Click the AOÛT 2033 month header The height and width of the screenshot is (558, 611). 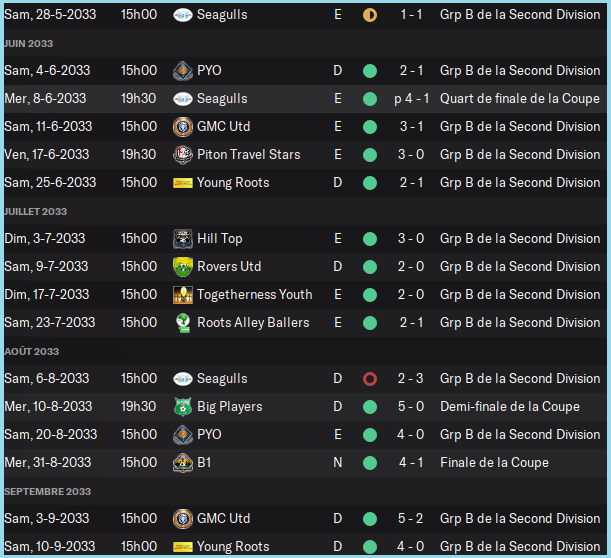click(x=32, y=352)
